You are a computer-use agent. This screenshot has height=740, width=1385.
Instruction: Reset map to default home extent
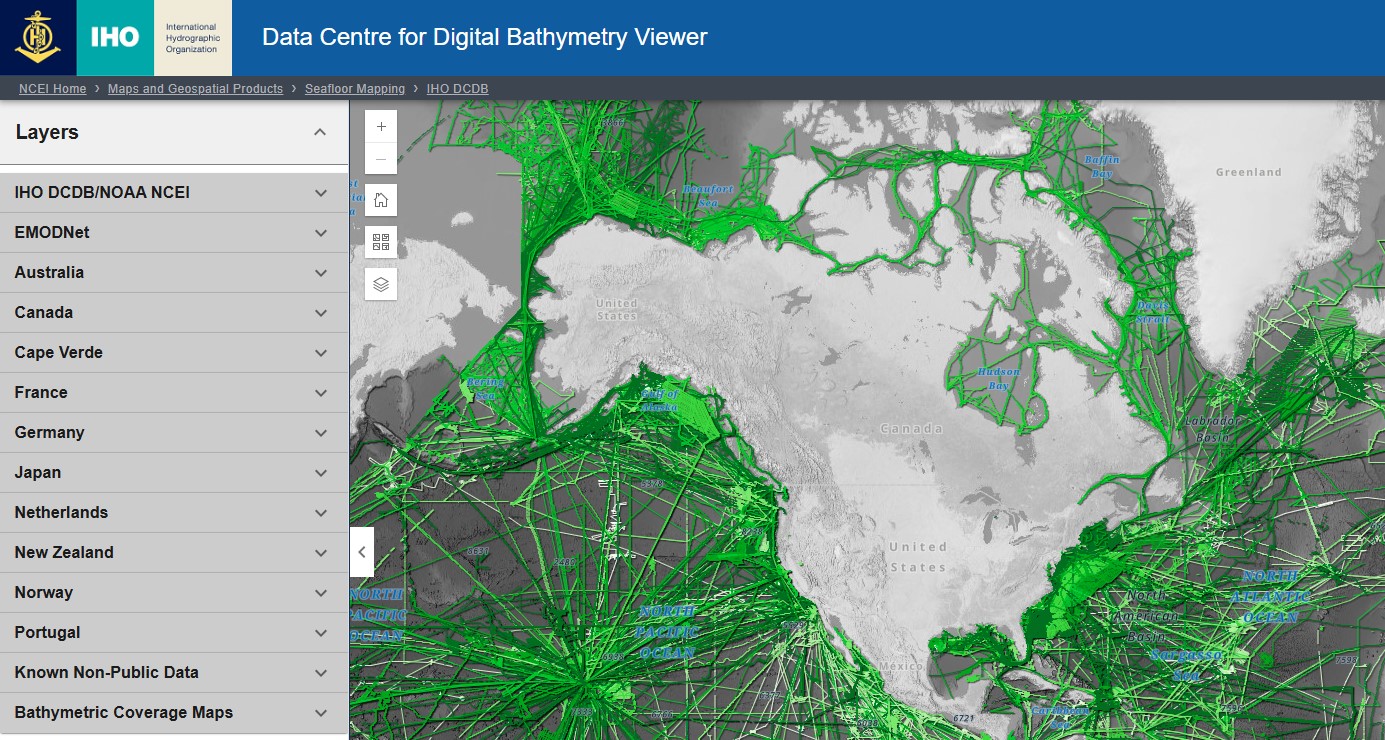[x=381, y=200]
